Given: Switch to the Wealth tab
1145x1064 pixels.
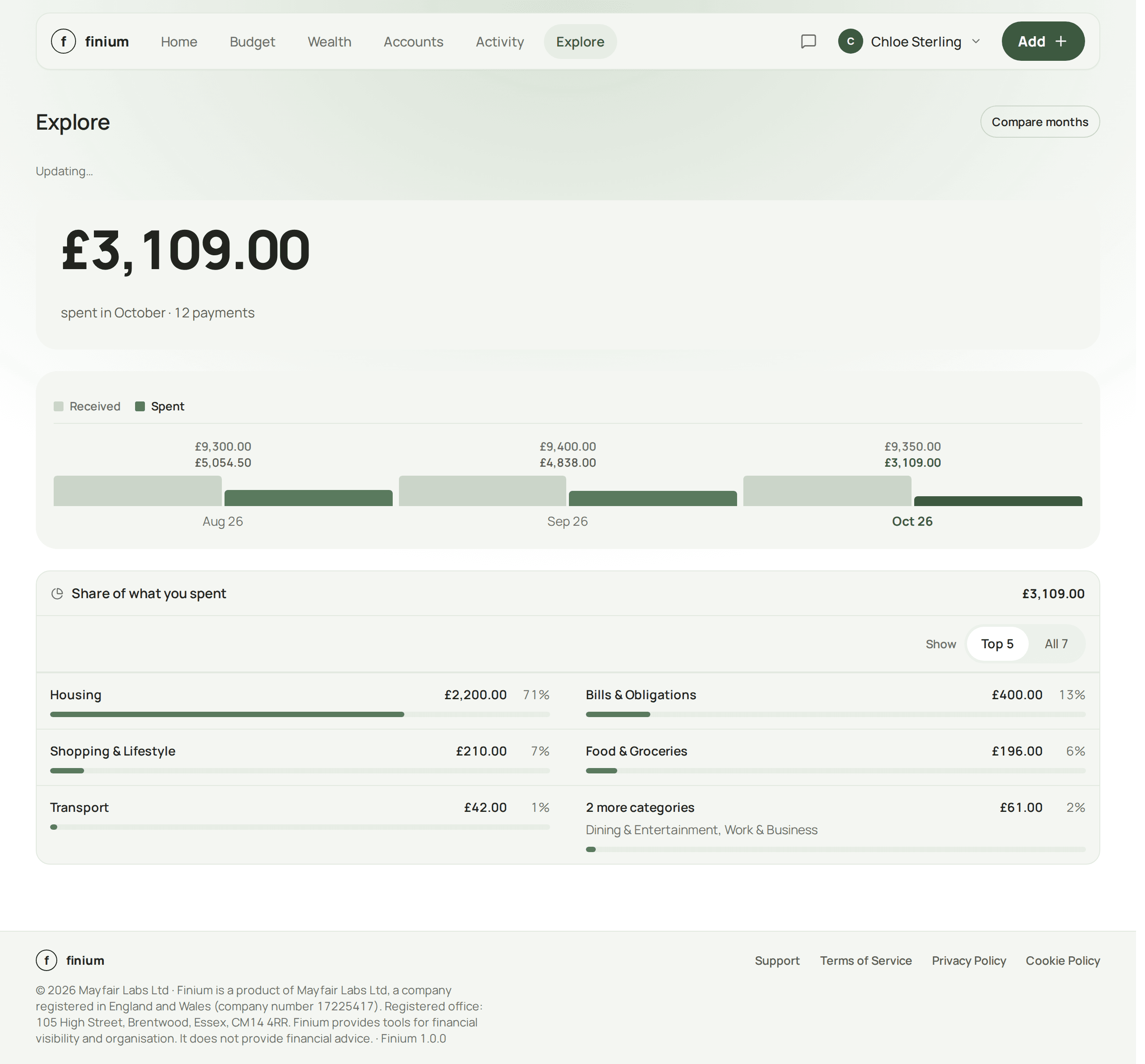Looking at the screenshot, I should click(330, 42).
